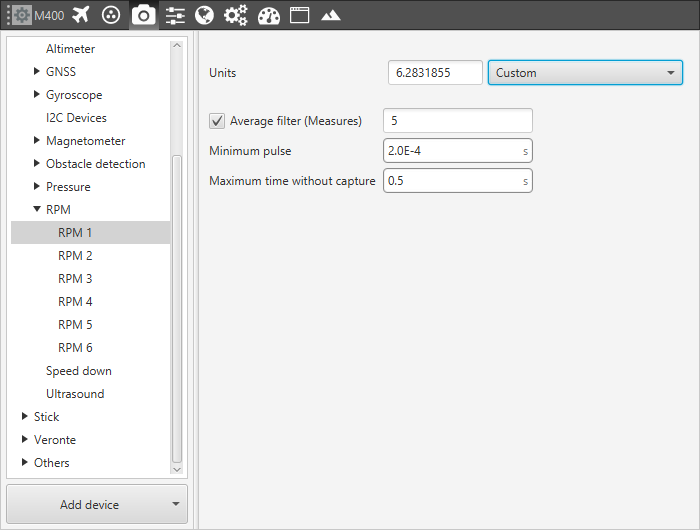
Task: Click the tree scrollbar down arrow
Action: 177,469
